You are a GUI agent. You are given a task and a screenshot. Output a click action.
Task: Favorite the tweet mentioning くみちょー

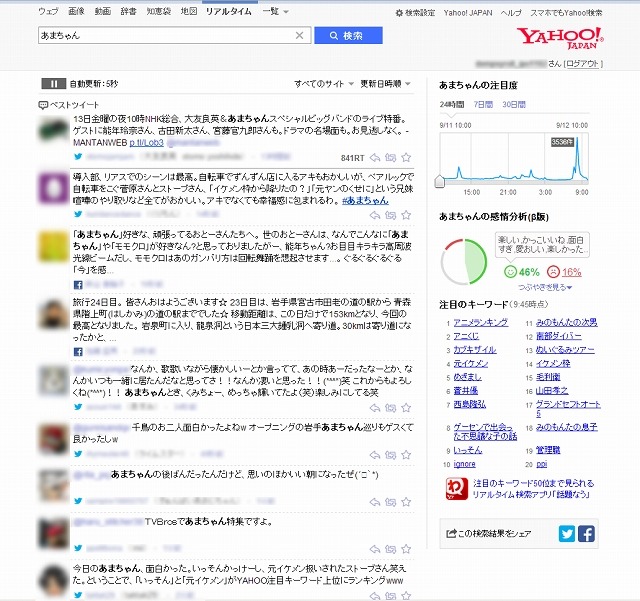(x=406, y=407)
